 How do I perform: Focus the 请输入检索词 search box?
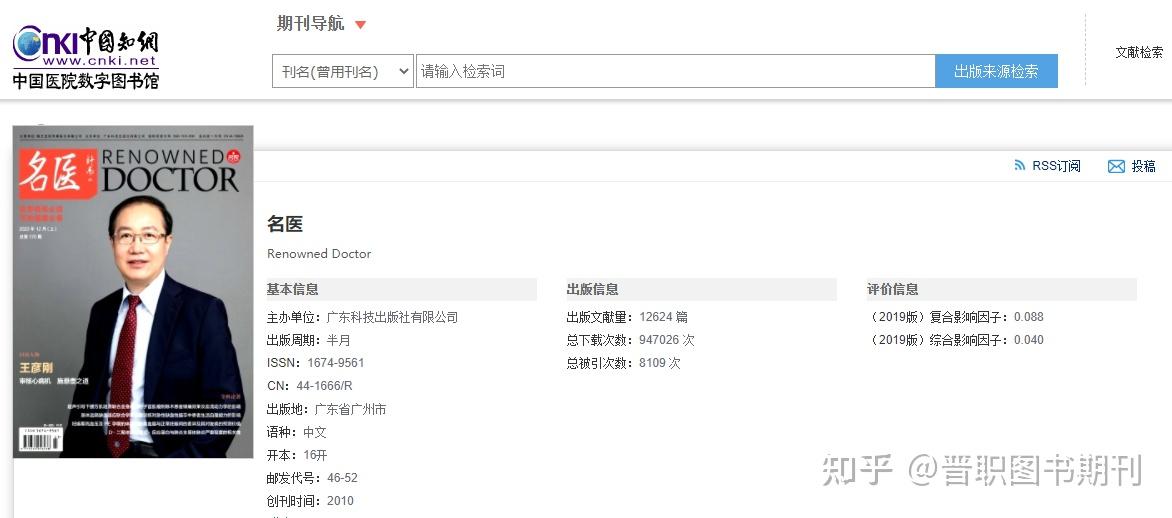[x=675, y=71]
